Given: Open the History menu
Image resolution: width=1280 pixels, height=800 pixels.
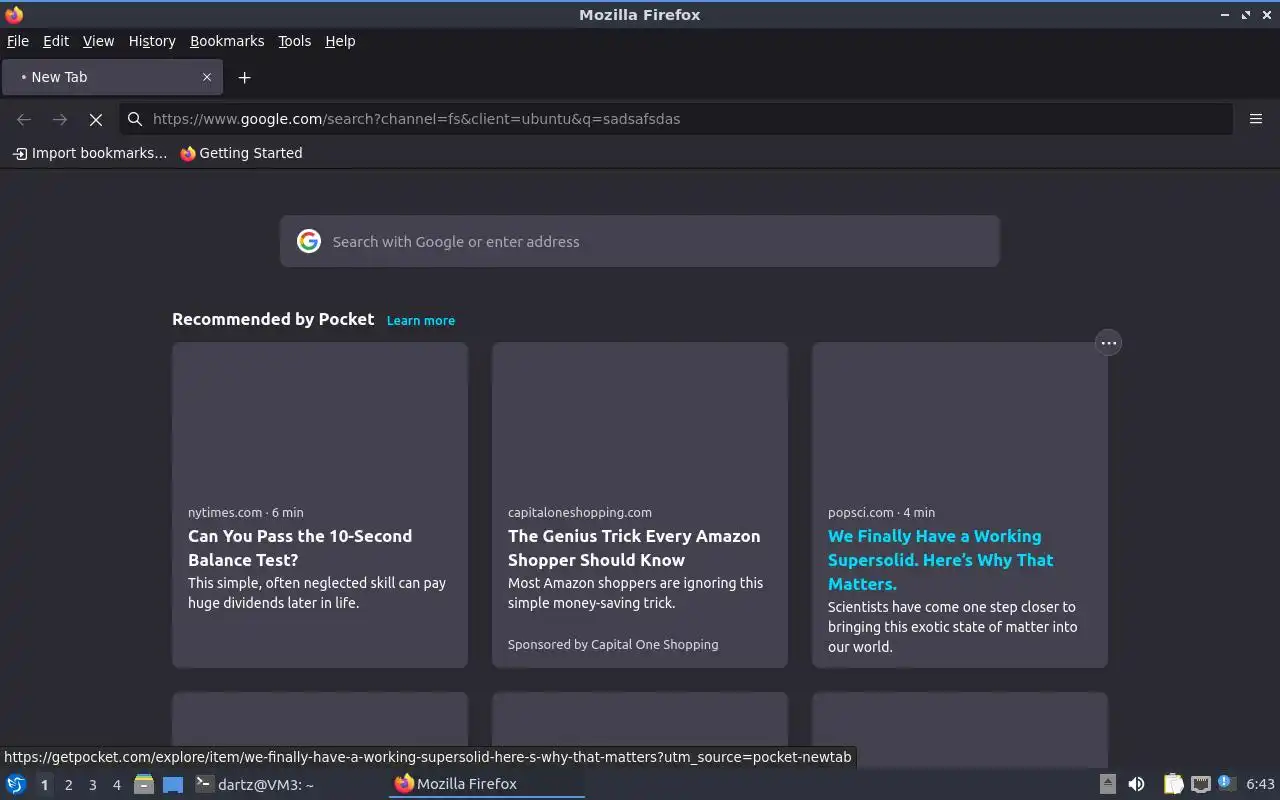Looking at the screenshot, I should tap(152, 41).
